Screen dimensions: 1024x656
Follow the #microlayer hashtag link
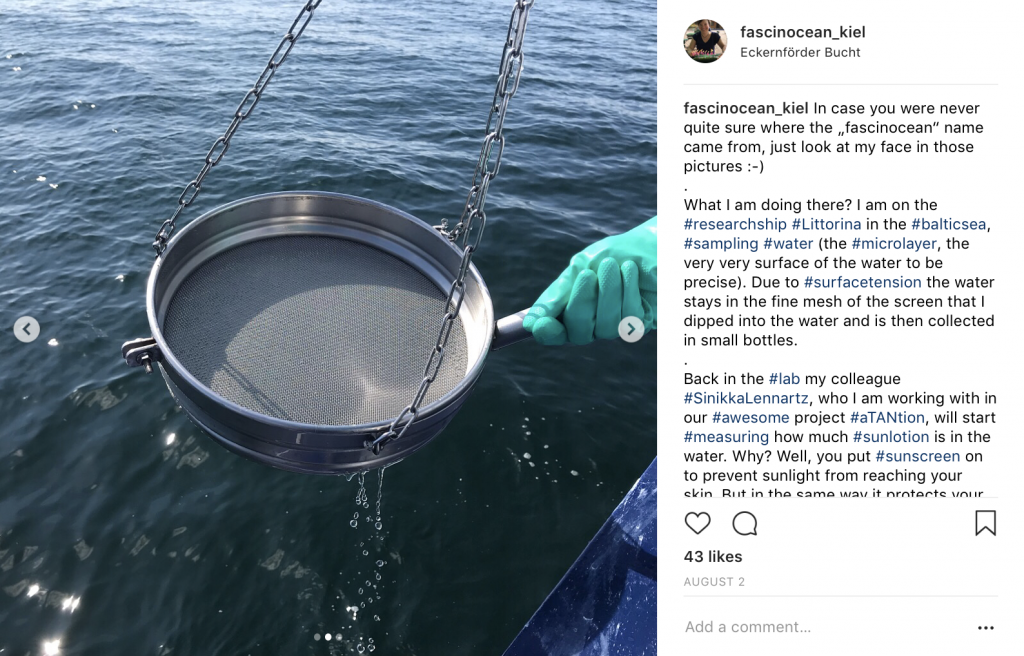(894, 244)
